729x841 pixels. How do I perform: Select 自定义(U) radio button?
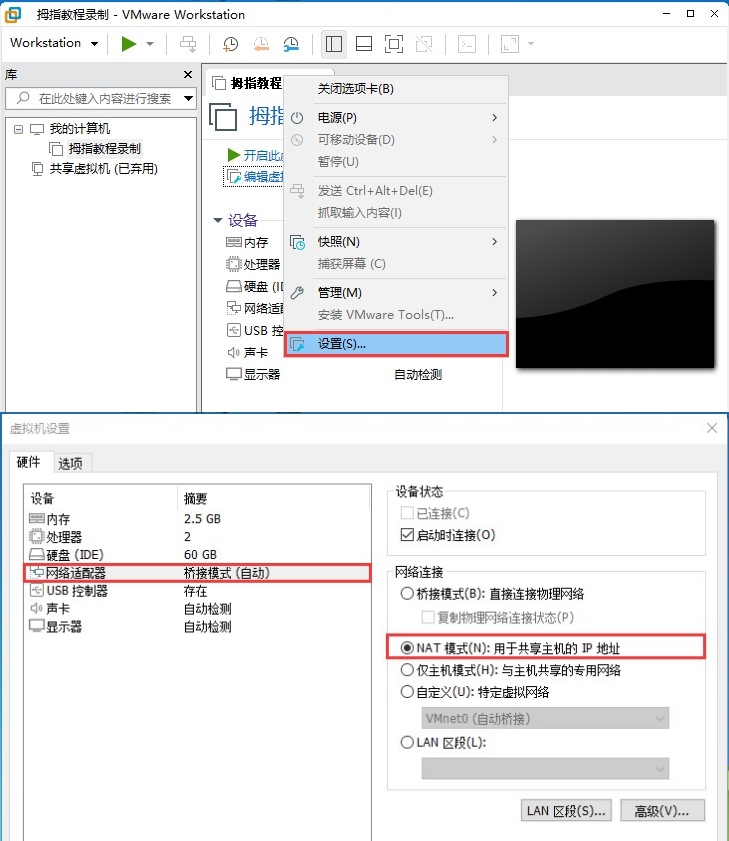[x=407, y=692]
